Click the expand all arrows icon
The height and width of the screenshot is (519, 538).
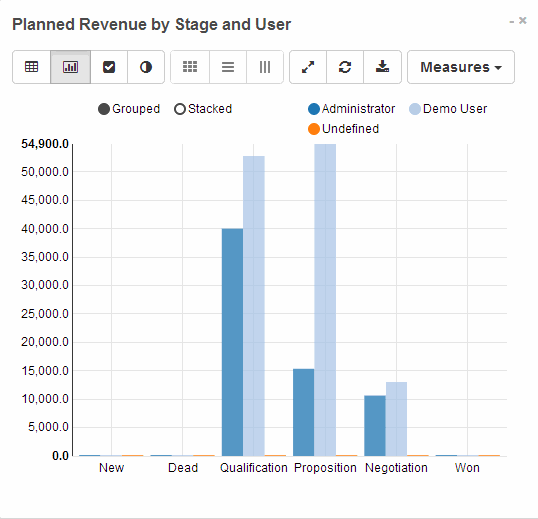point(308,67)
